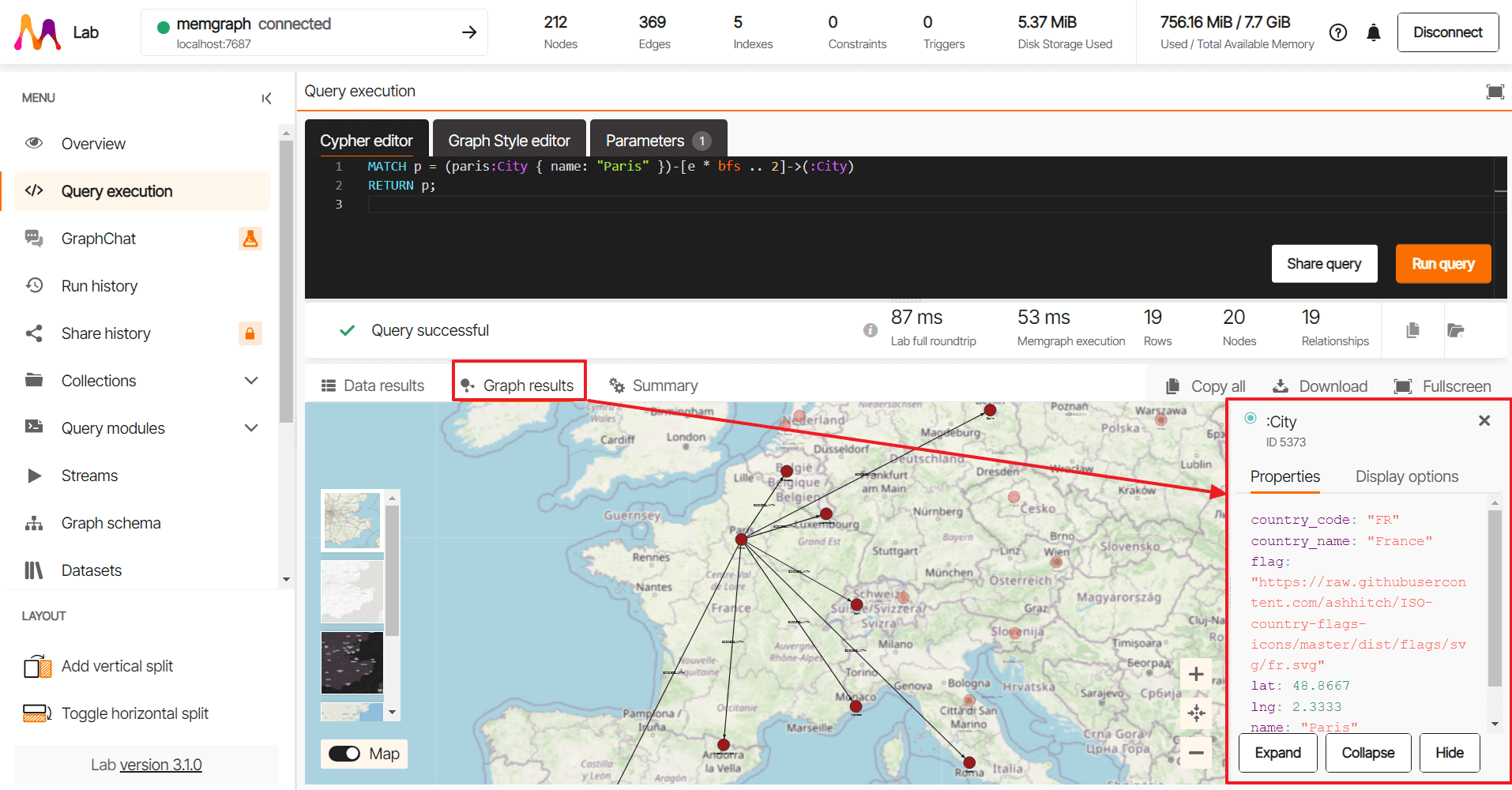Click the Streams play icon
This screenshot has height=790, width=1512.
34,476
